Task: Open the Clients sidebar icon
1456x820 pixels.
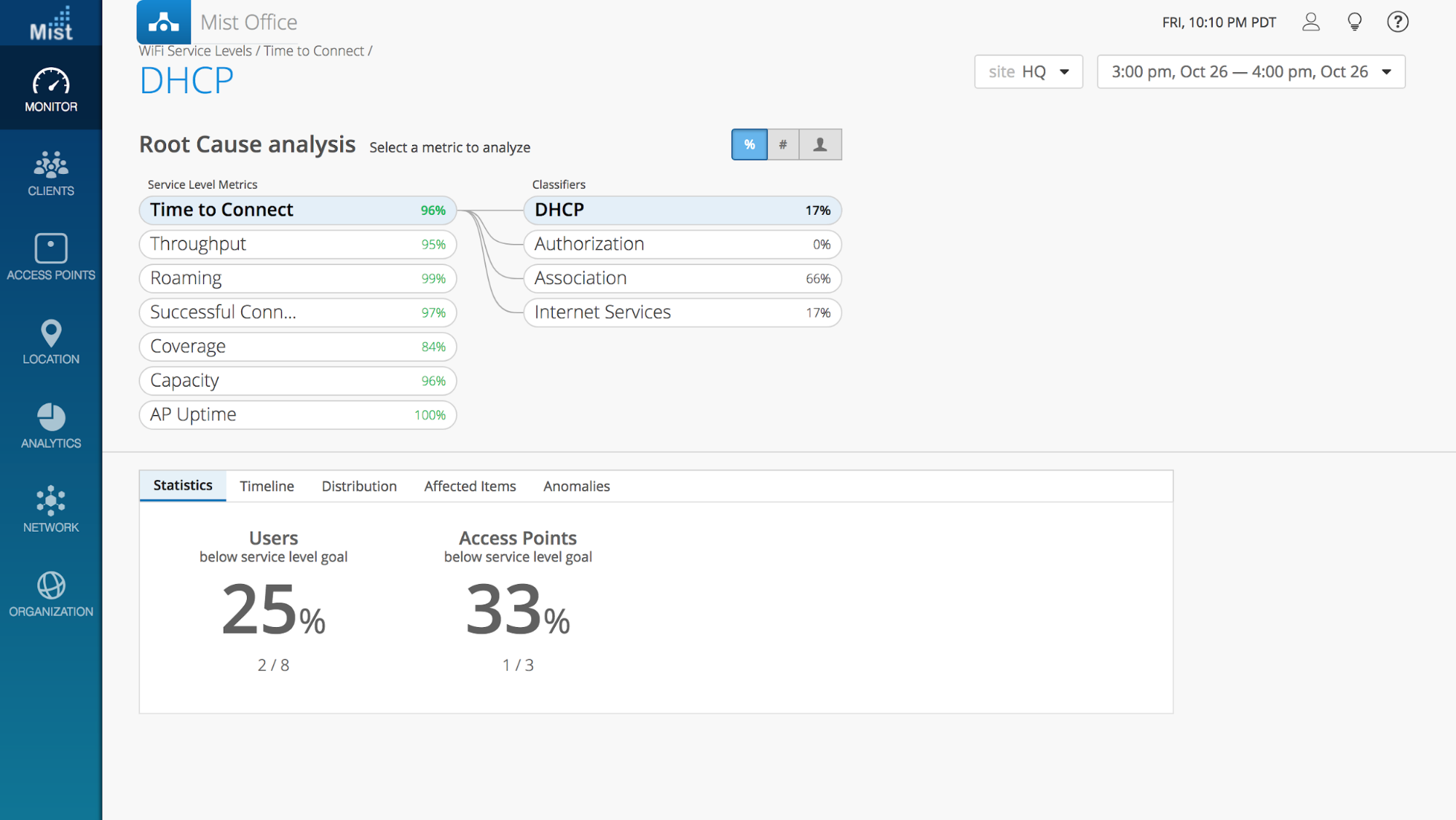Action: coord(51,173)
